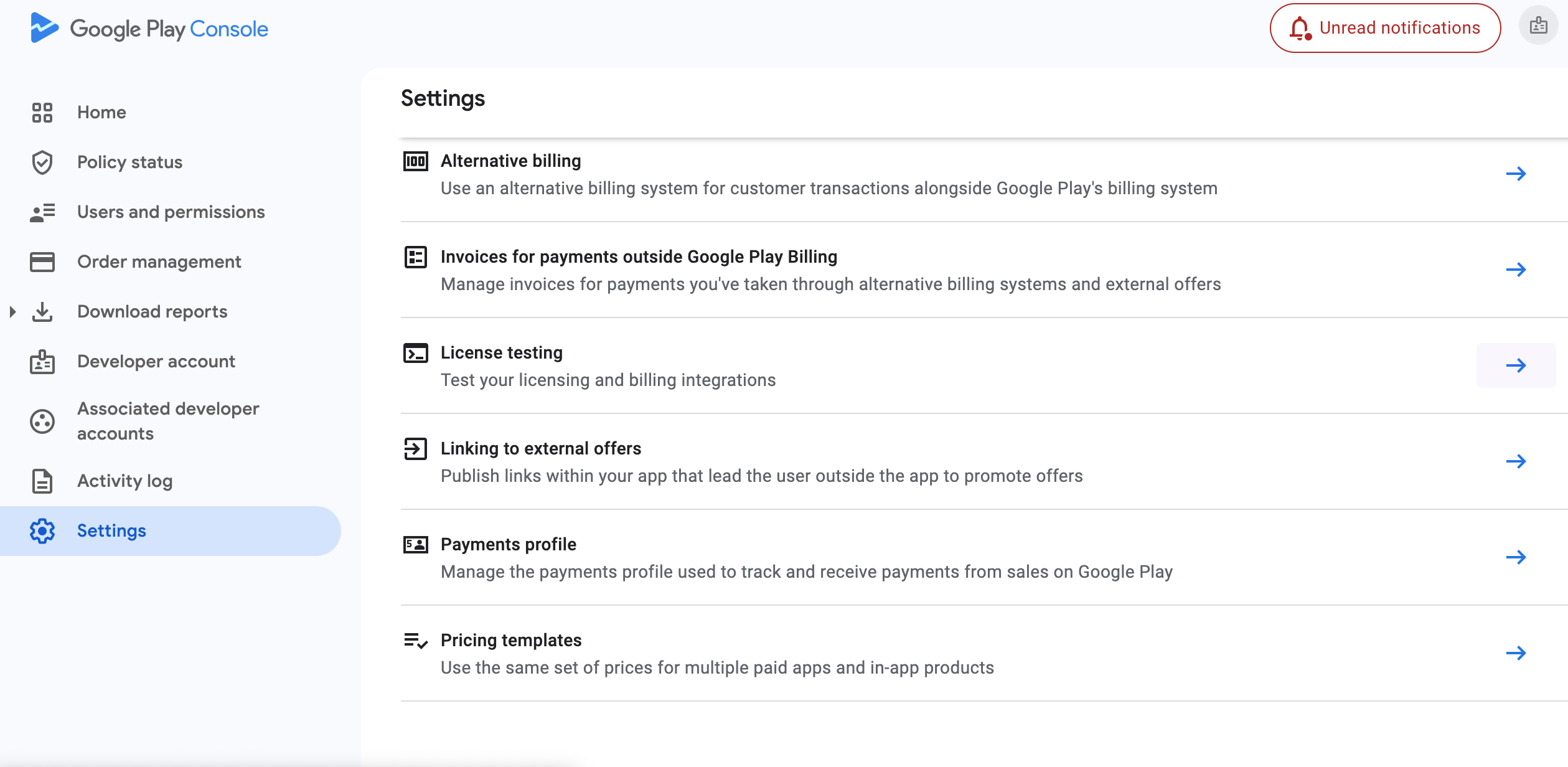Open Pricing templates using its arrow
1568x767 pixels.
[x=1516, y=653]
